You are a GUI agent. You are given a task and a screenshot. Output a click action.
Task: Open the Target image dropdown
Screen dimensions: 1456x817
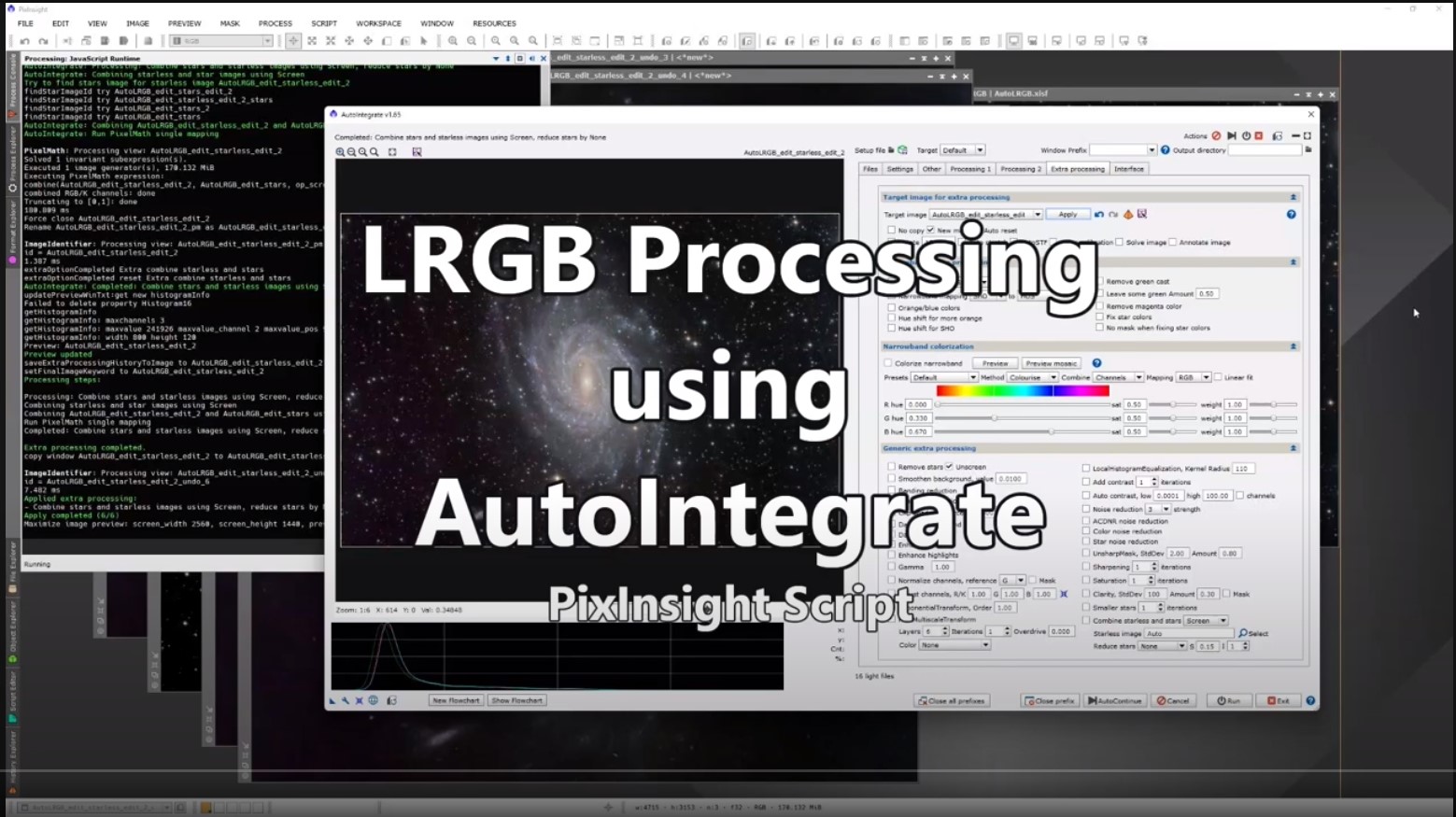tap(1037, 215)
